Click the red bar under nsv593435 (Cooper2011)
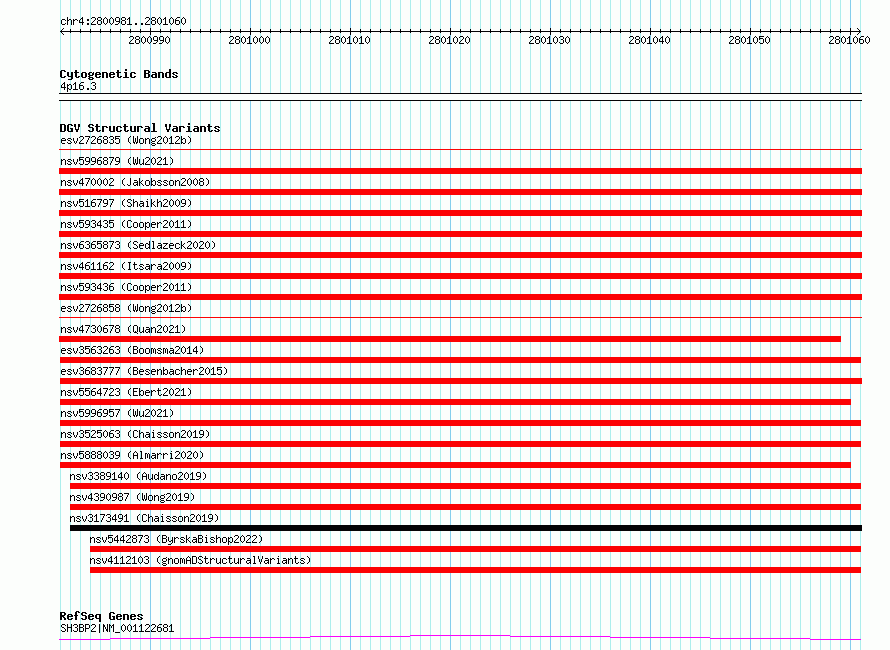The image size is (890, 650). [460, 234]
